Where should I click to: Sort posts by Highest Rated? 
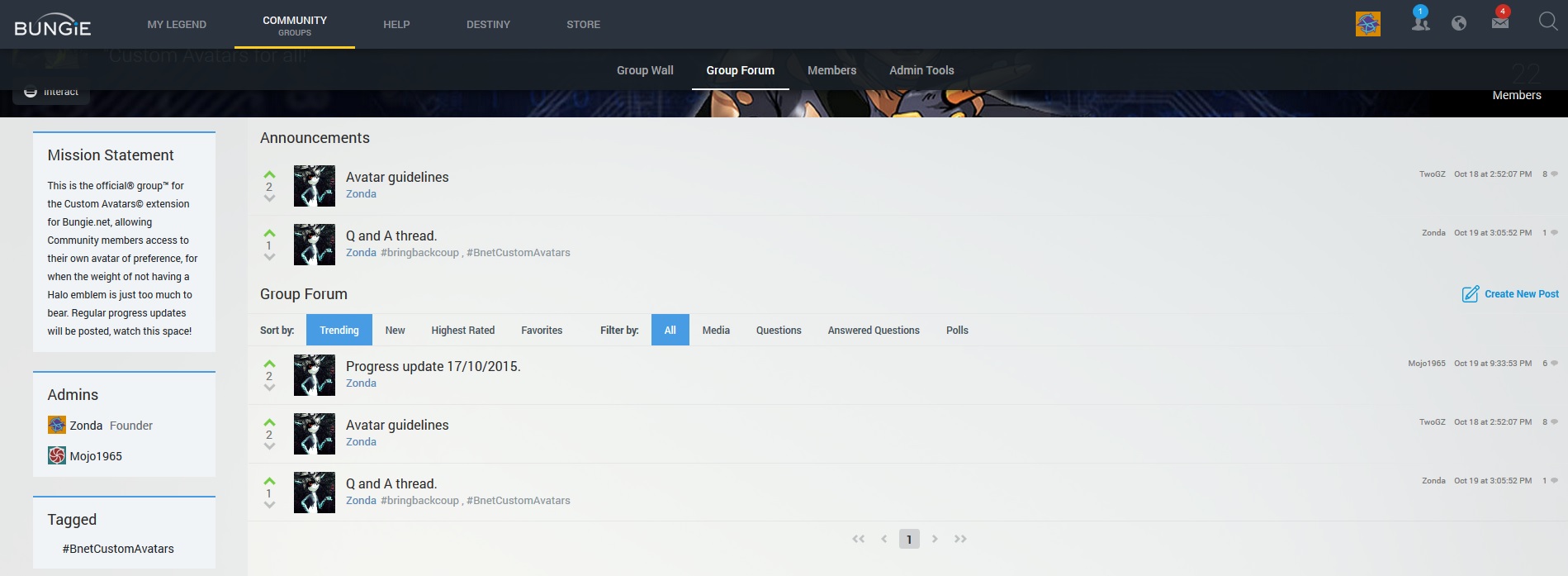(463, 330)
